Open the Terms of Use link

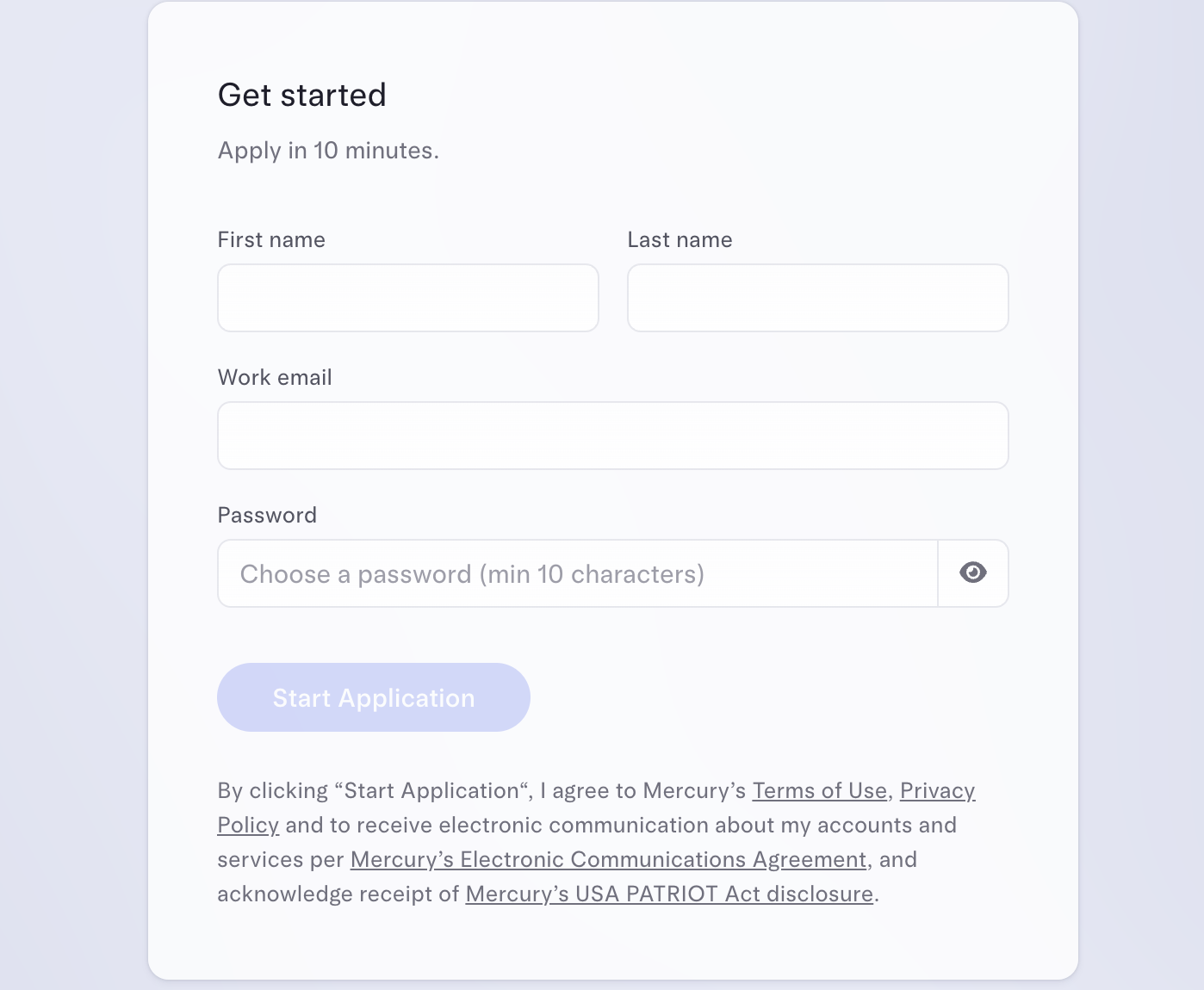[x=820, y=790]
